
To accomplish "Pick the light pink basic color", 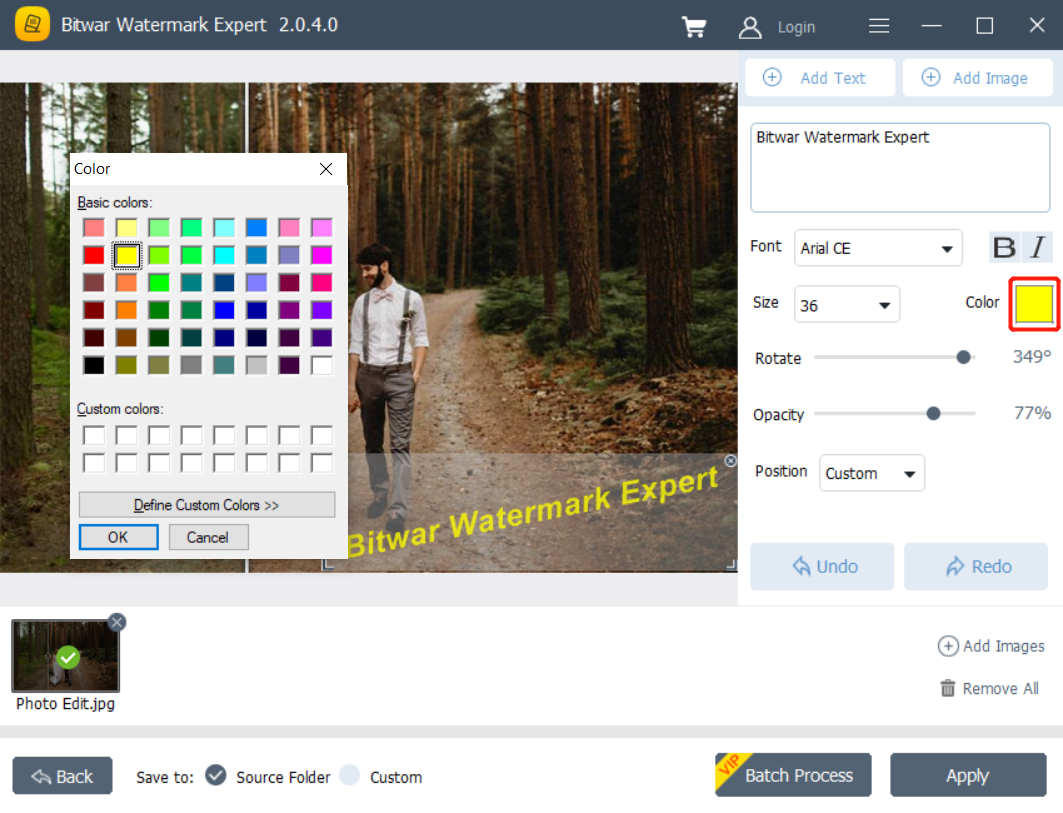I will point(289,227).
